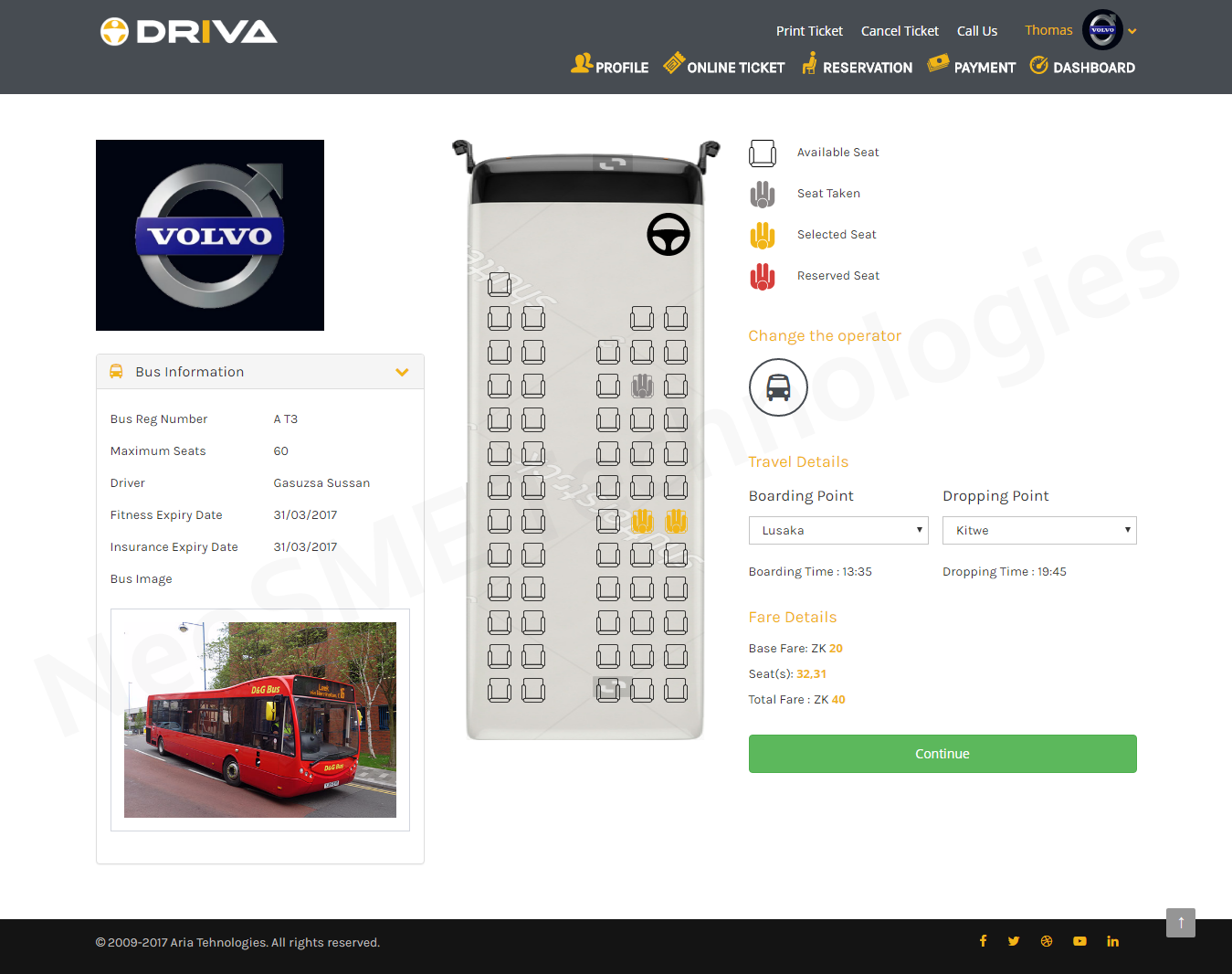Click Call Us in the header
The image size is (1232, 974).
coord(977,30)
